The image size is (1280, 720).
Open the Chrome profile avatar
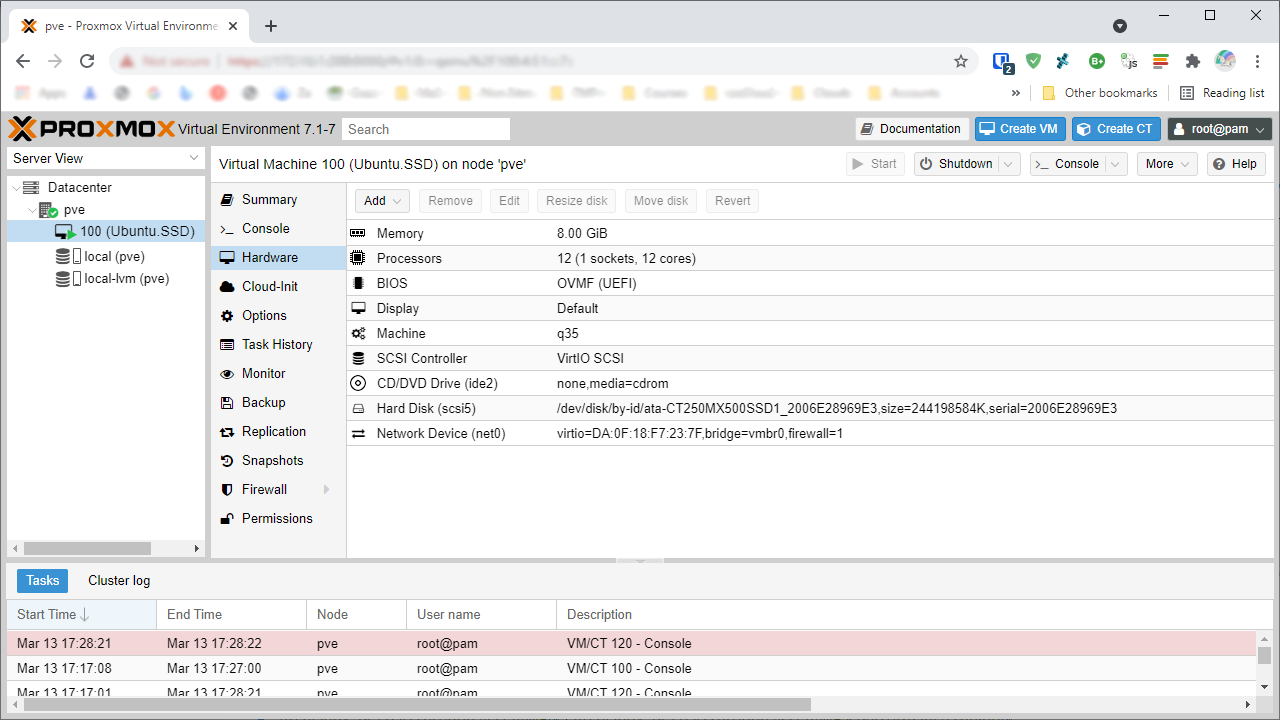[1225, 61]
